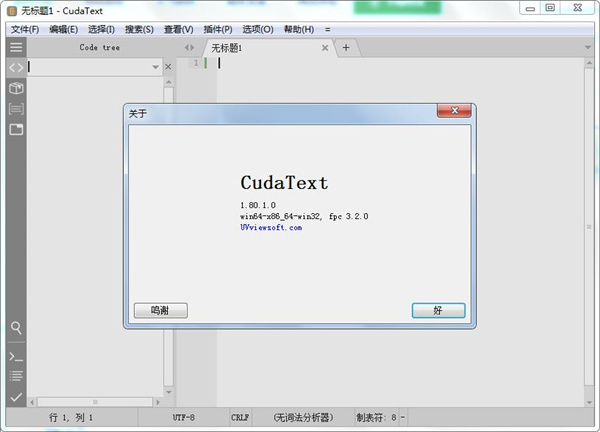Open the 搜索(S) menu
The height and width of the screenshot is (432, 600).
coord(139,29)
